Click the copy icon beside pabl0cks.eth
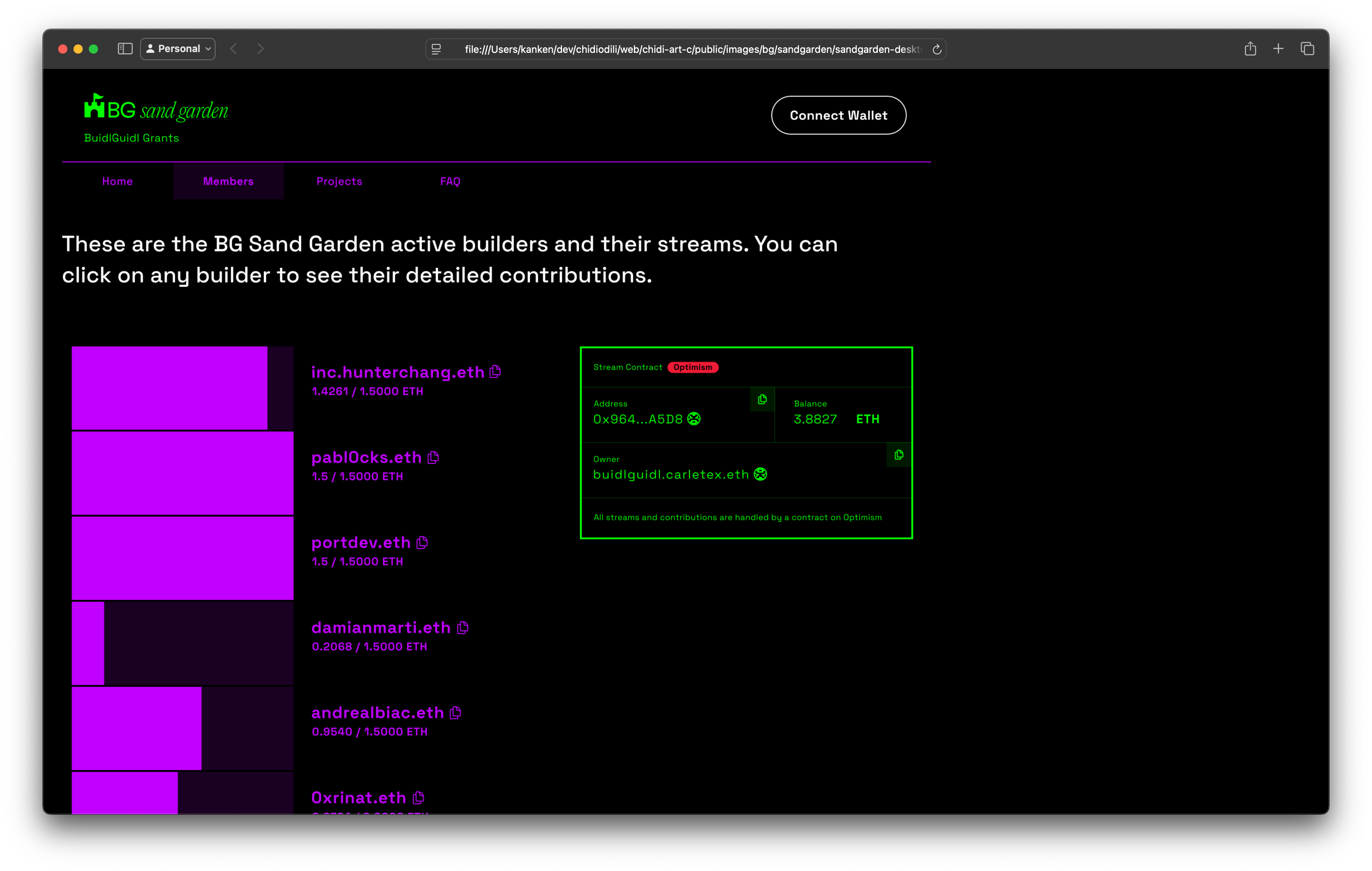 click(434, 457)
